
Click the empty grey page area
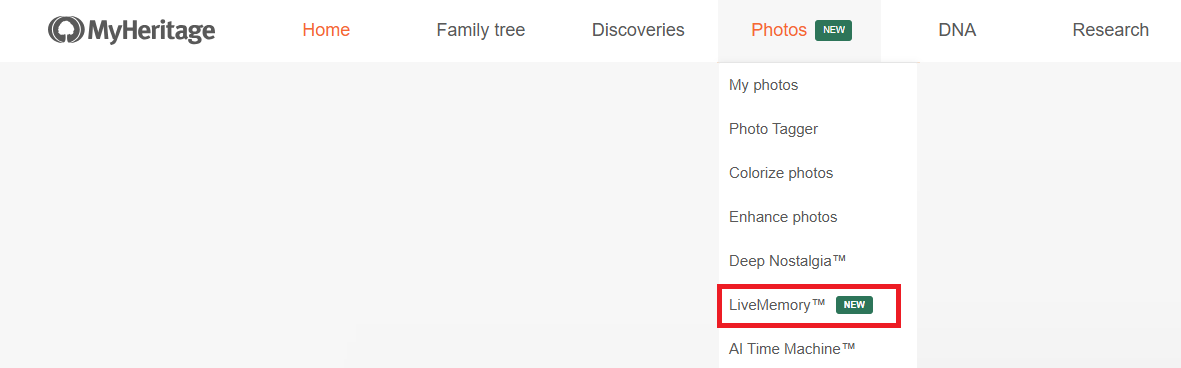pyautogui.click(x=354, y=218)
